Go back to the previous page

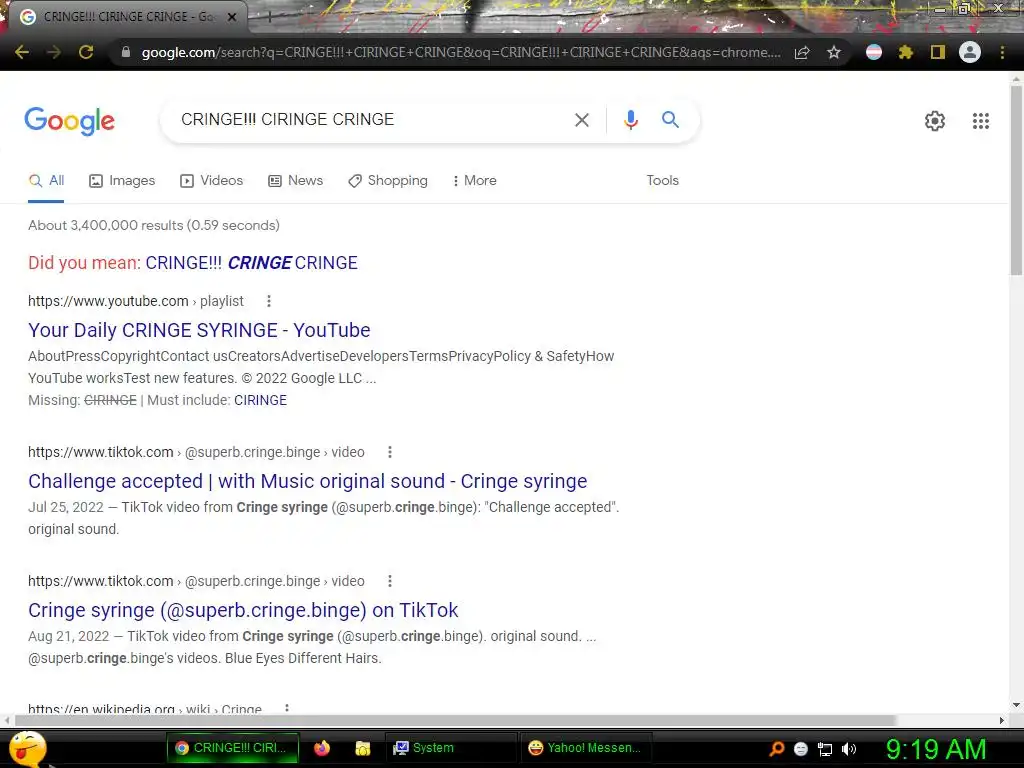(x=22, y=52)
